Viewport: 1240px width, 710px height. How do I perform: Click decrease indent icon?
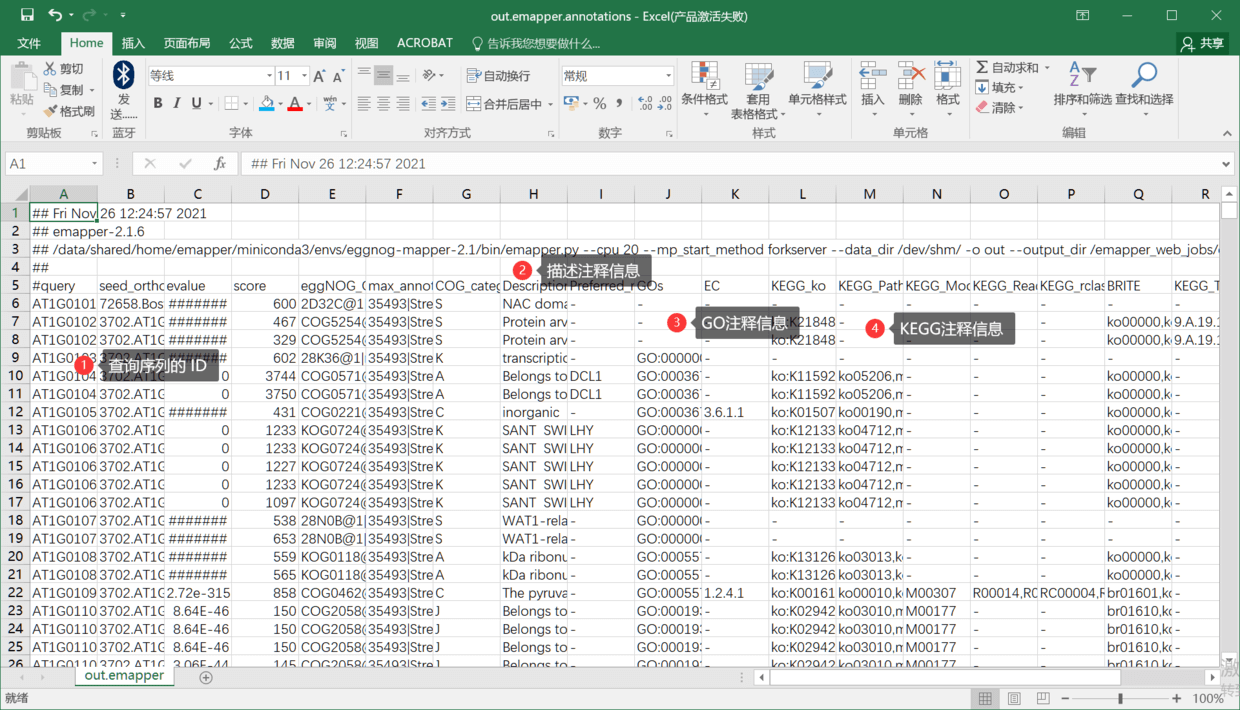(429, 103)
